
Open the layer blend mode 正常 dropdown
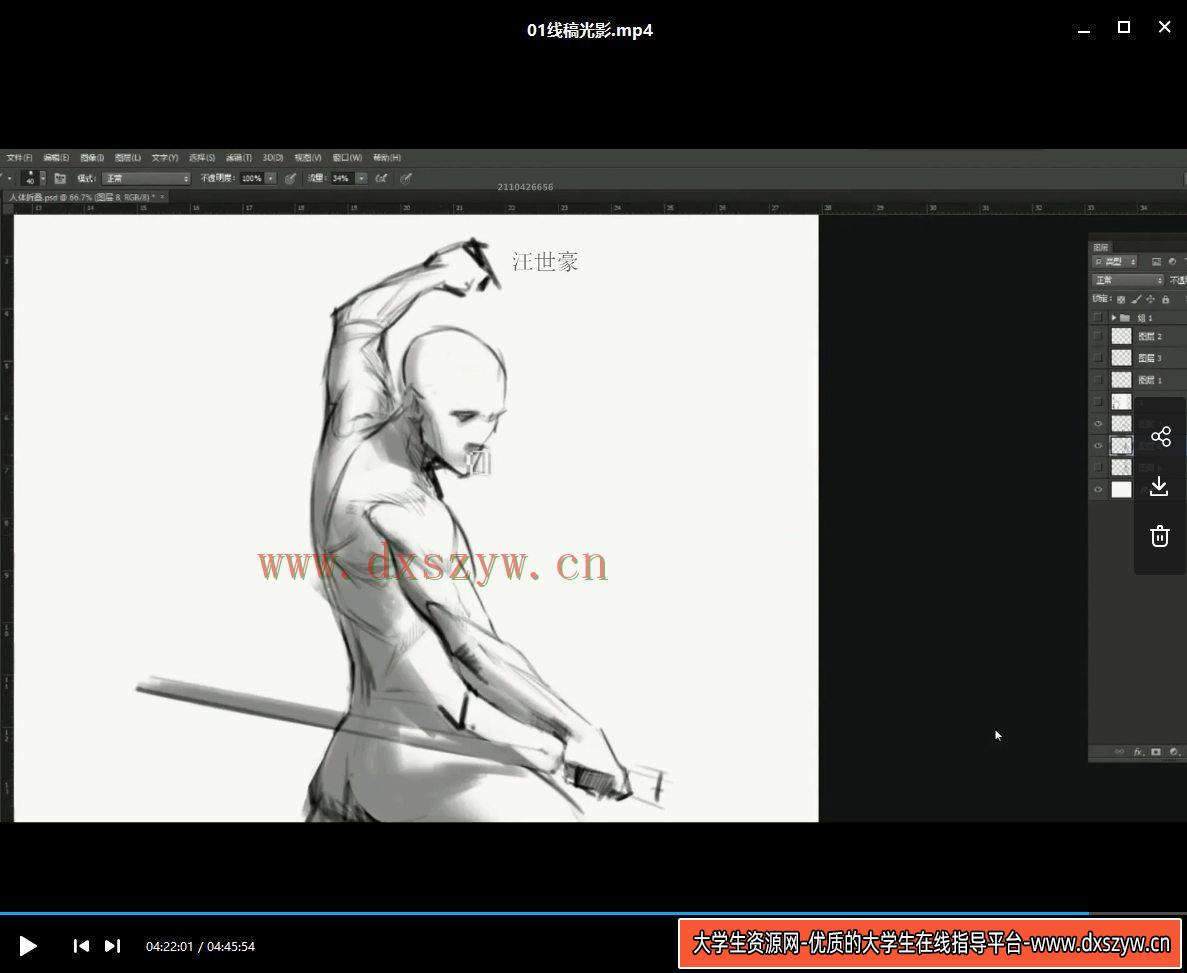click(x=1128, y=280)
